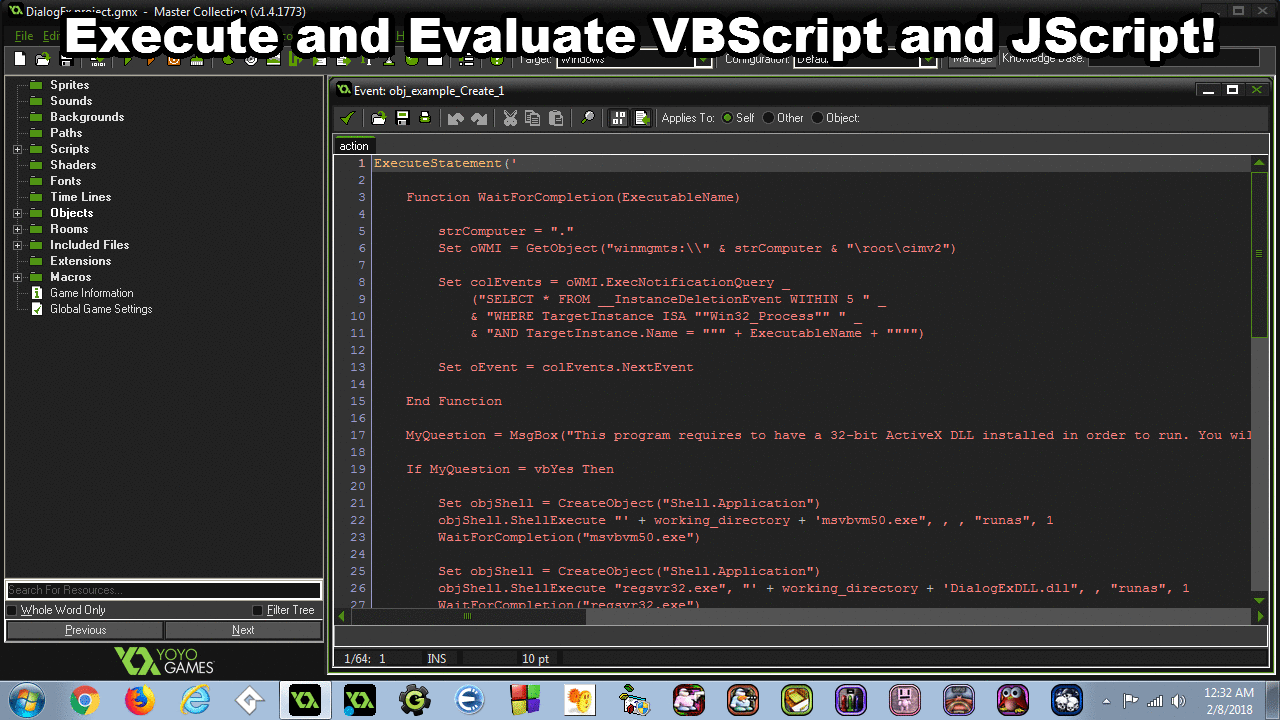Select the Object radio button
The height and width of the screenshot is (720, 1280).
817,118
